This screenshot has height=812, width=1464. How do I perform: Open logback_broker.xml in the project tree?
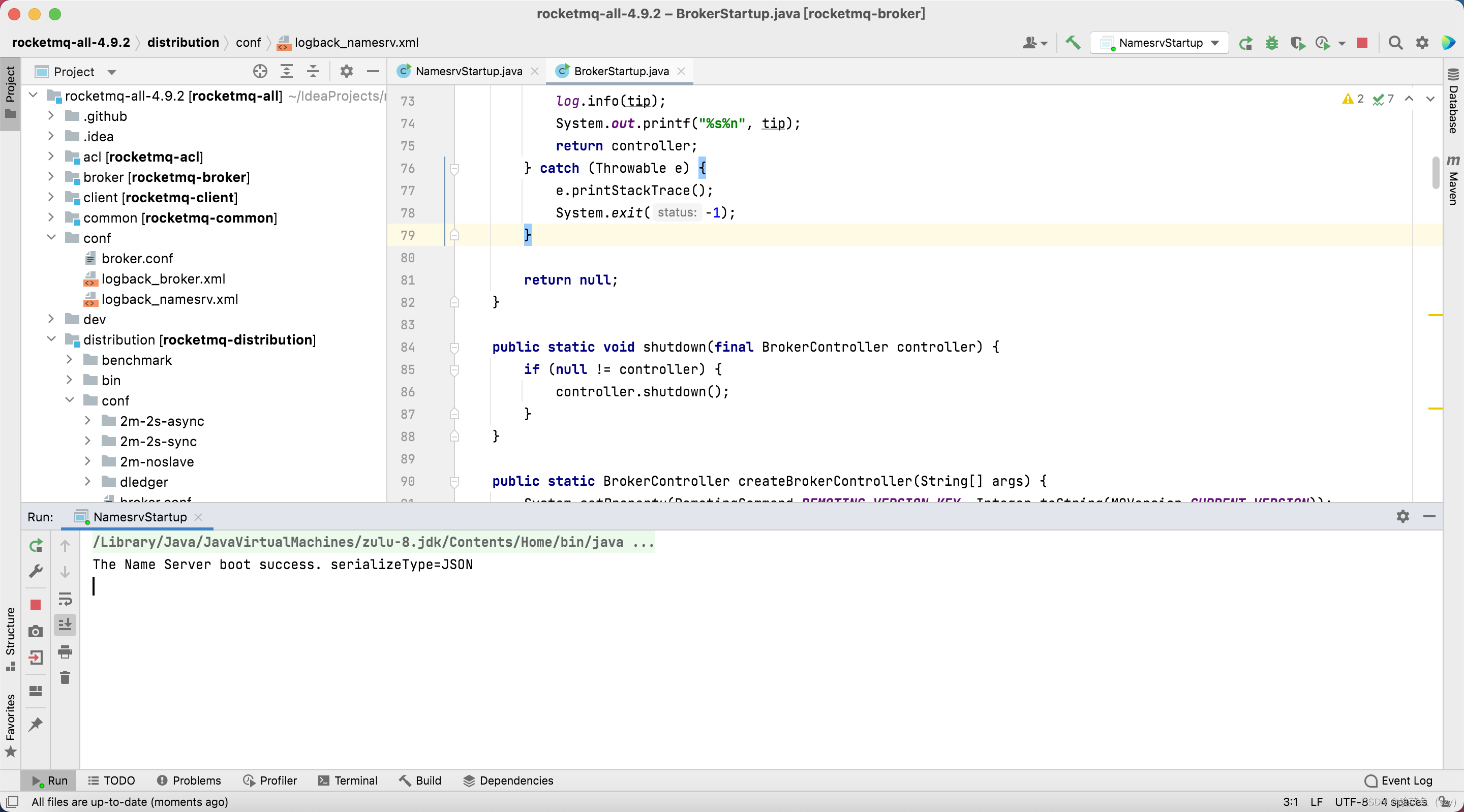pos(163,279)
